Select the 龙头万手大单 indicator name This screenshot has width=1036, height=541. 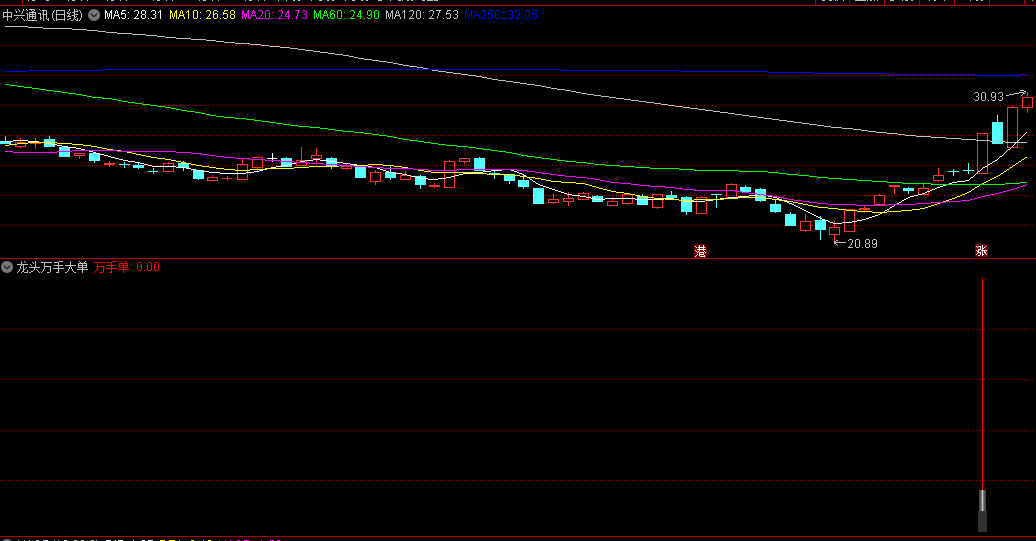tap(52, 267)
